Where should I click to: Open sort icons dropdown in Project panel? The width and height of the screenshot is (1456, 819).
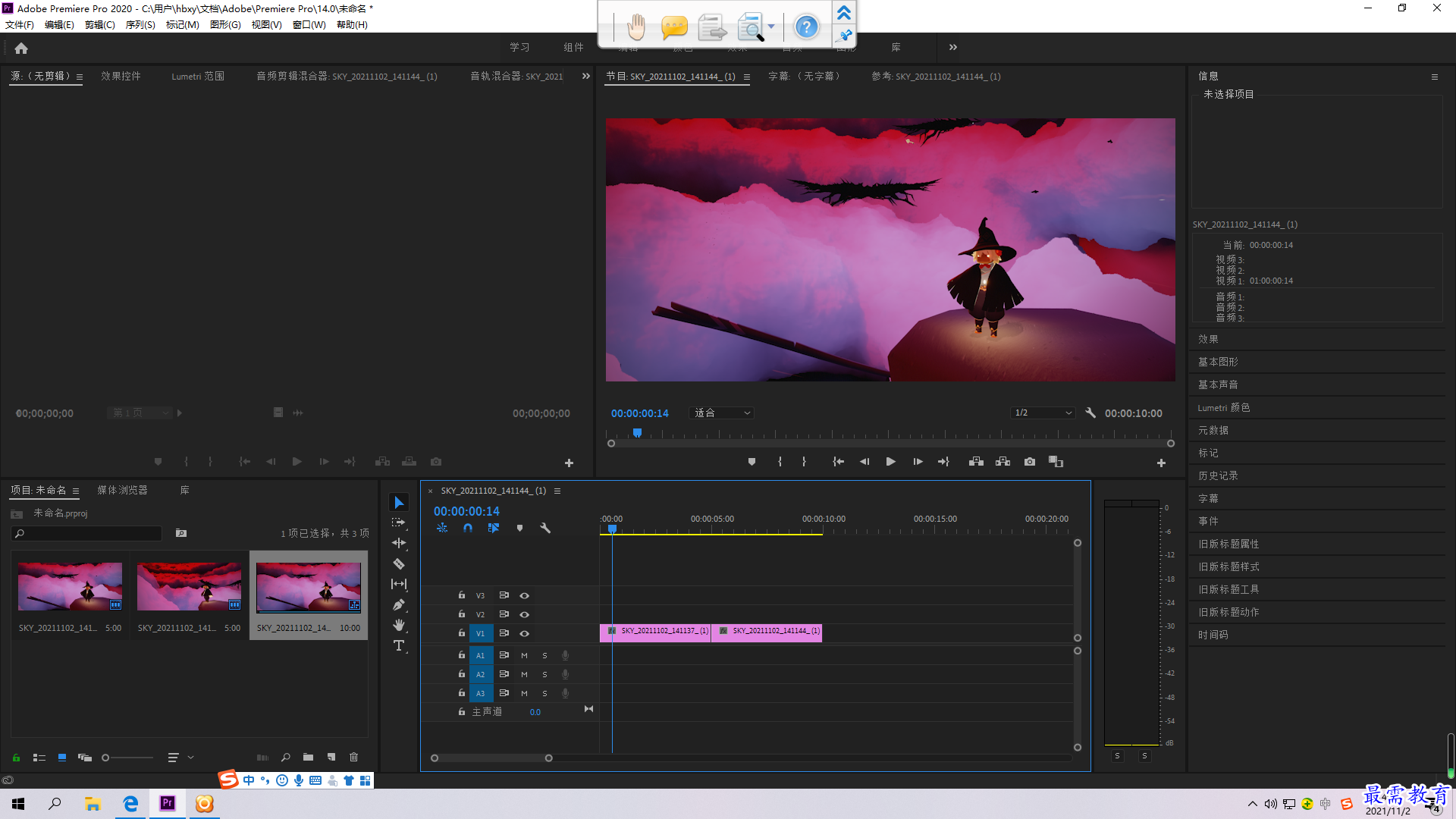(x=180, y=758)
